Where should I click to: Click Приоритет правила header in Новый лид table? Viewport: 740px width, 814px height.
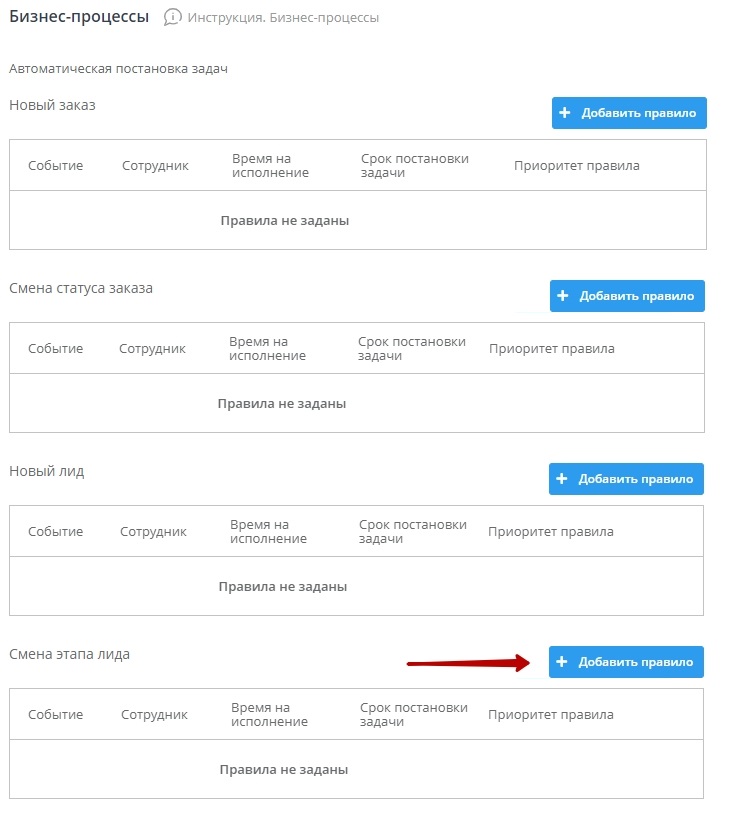(550, 532)
